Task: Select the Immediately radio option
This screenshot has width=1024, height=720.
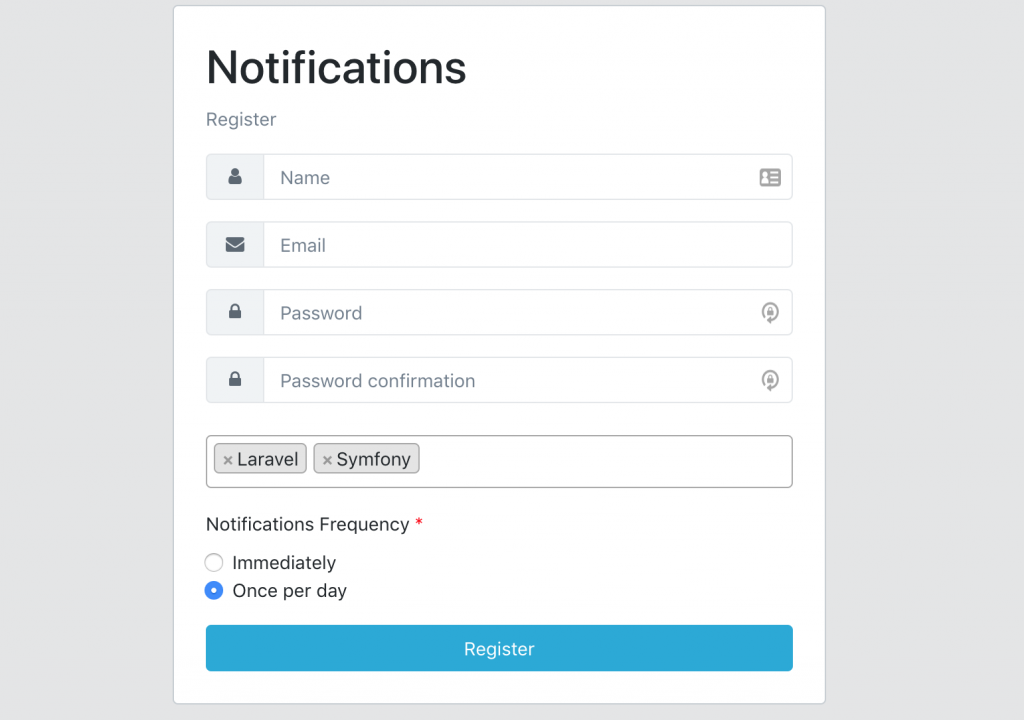Action: (x=214, y=563)
